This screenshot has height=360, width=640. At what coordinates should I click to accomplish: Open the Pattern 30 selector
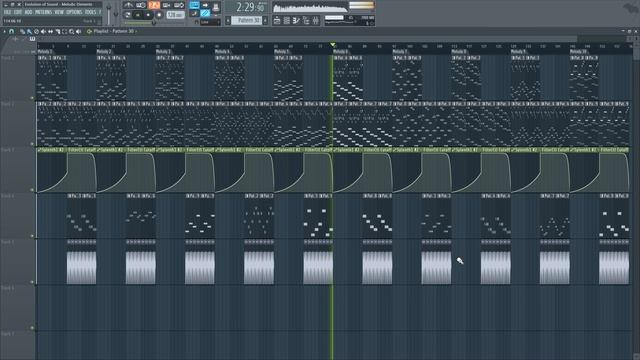pos(247,20)
